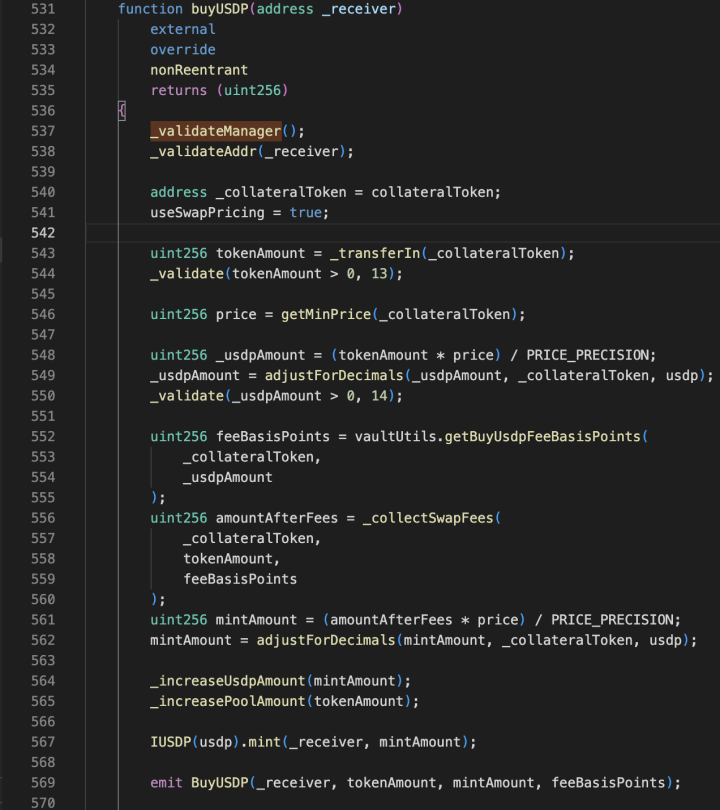Click PRICE_PRECISION on line 548

pos(588,355)
